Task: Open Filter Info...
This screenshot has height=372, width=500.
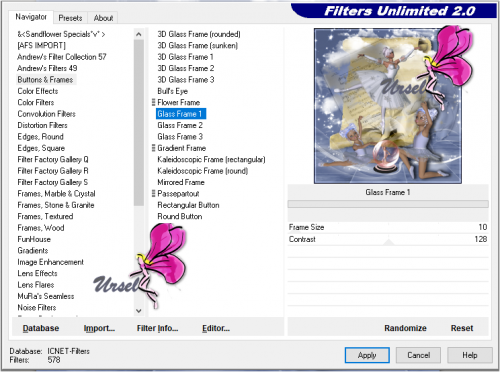Action: [x=157, y=328]
